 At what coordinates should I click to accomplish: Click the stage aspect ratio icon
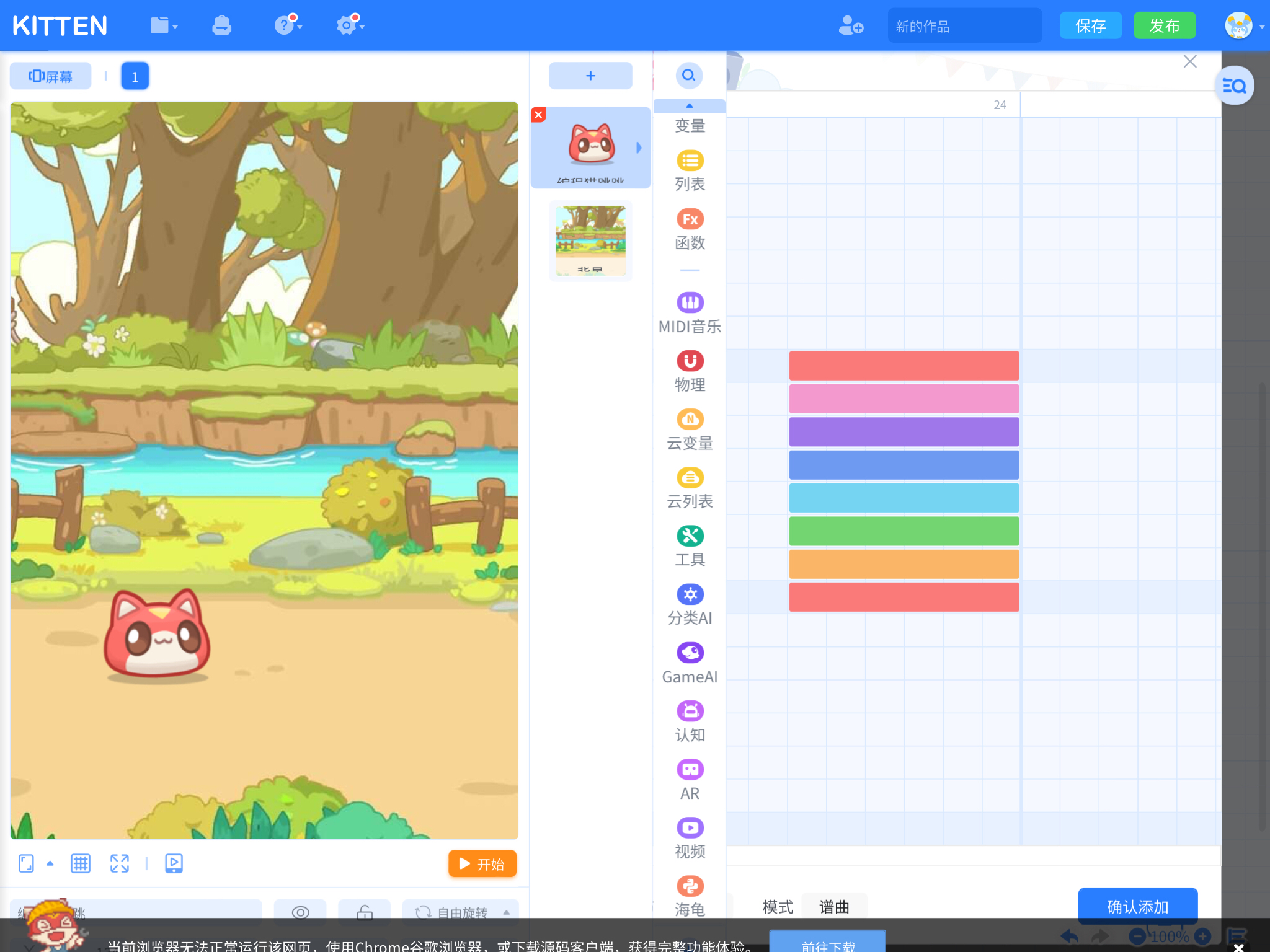pos(26,863)
